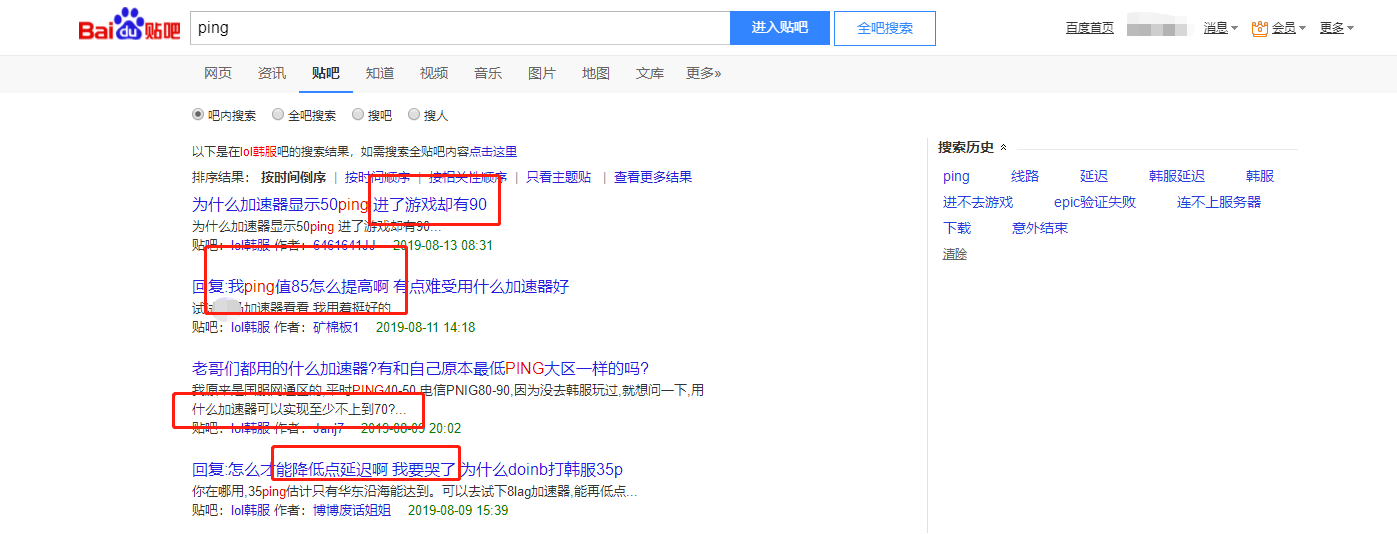Image resolution: width=1397 pixels, height=534 pixels.
Task: Select history term ping
Action: click(956, 176)
